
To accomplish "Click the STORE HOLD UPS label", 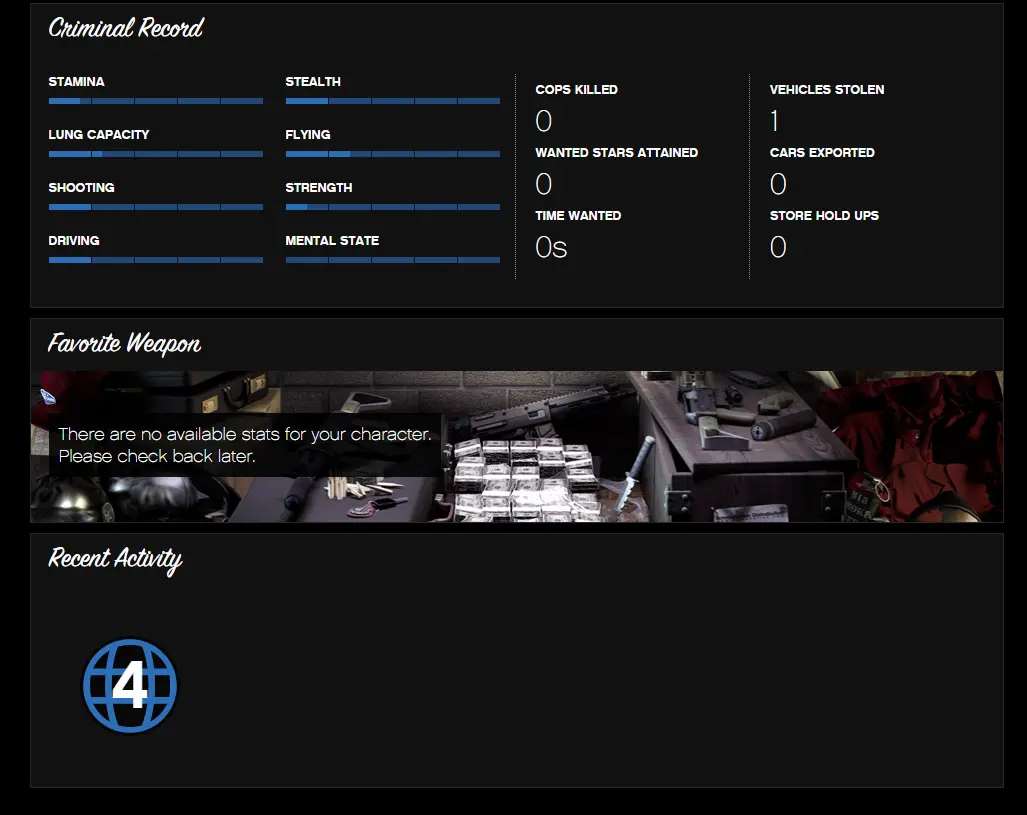I will [x=824, y=216].
